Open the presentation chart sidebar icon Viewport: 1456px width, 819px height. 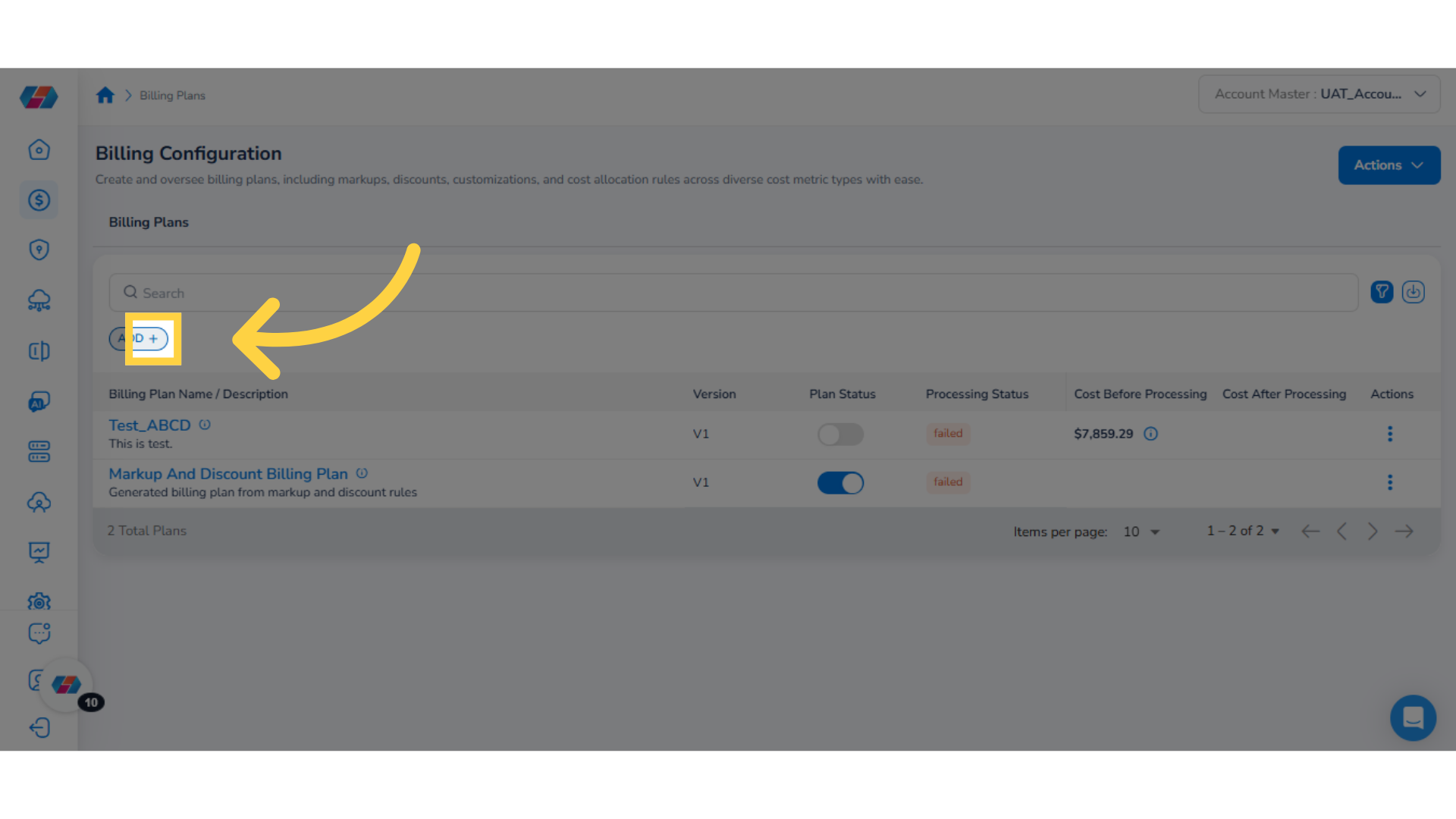39,552
